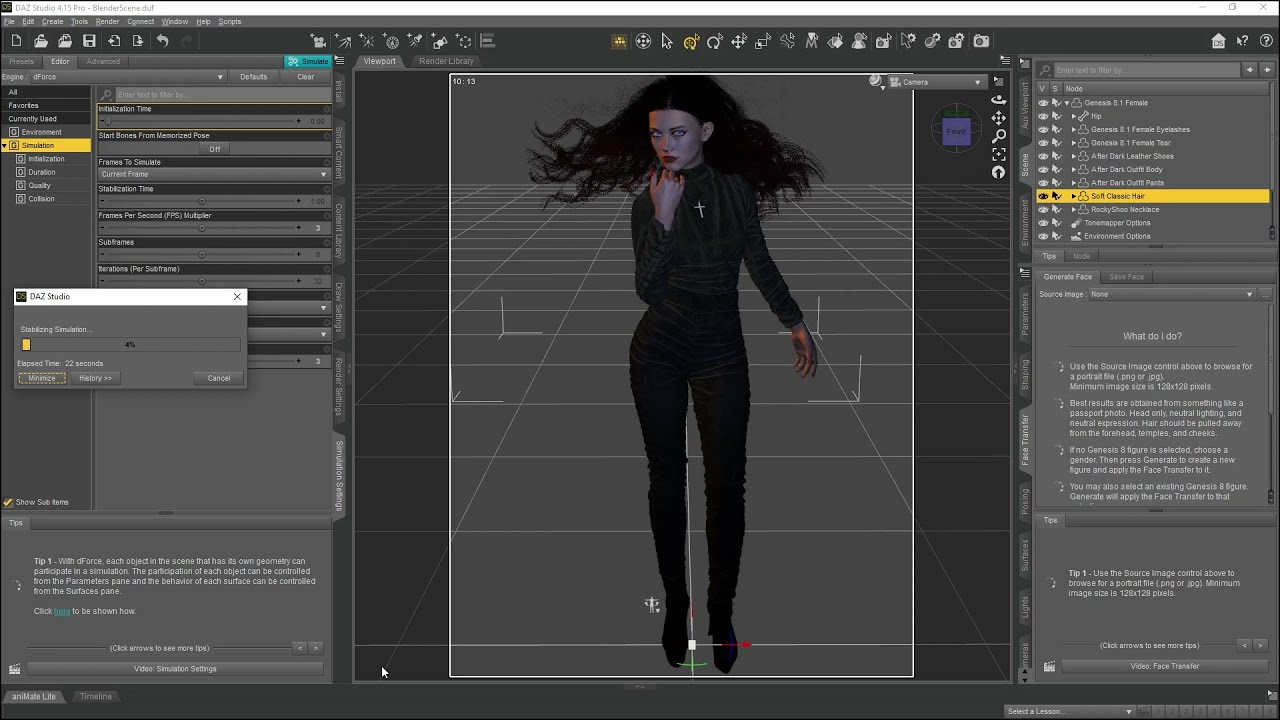The image size is (1280, 720).
Task: Hide RockyShoo Necklace via eye icon
Action: pyautogui.click(x=1043, y=209)
